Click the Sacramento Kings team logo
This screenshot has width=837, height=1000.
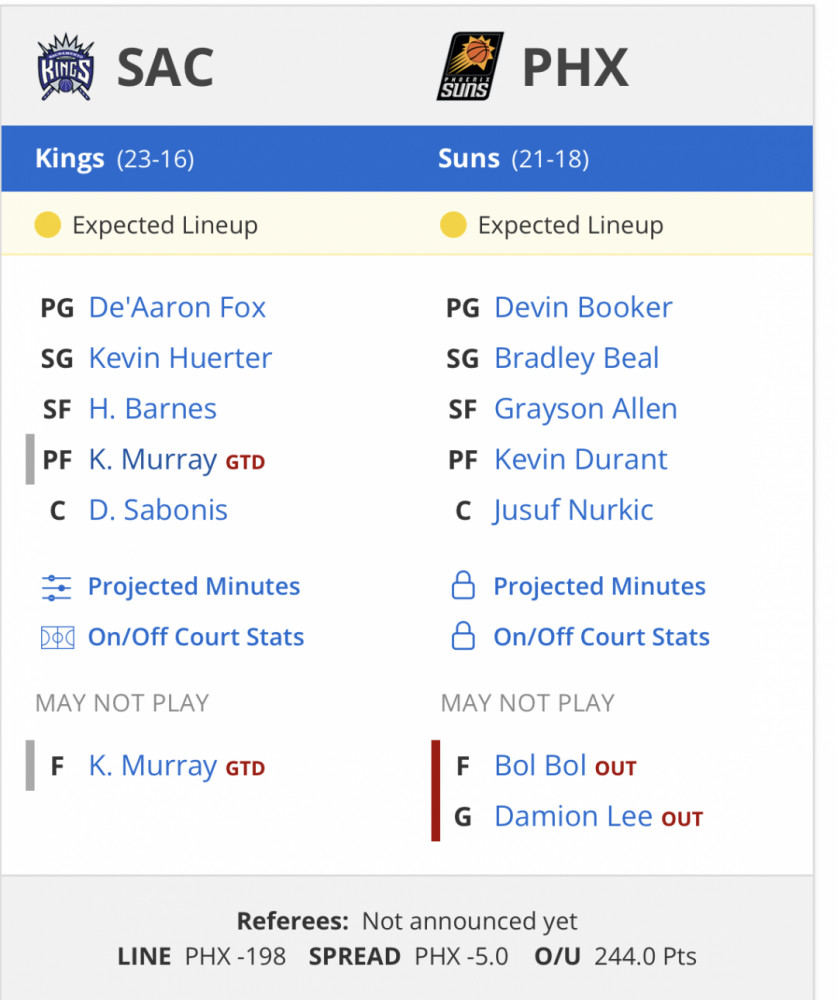[66, 67]
